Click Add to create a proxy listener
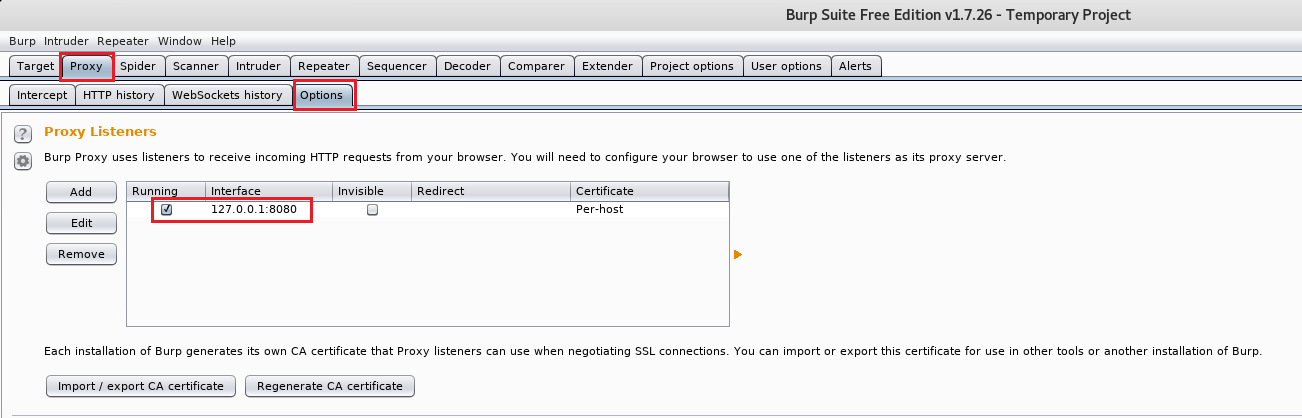1302x418 pixels. click(81, 192)
